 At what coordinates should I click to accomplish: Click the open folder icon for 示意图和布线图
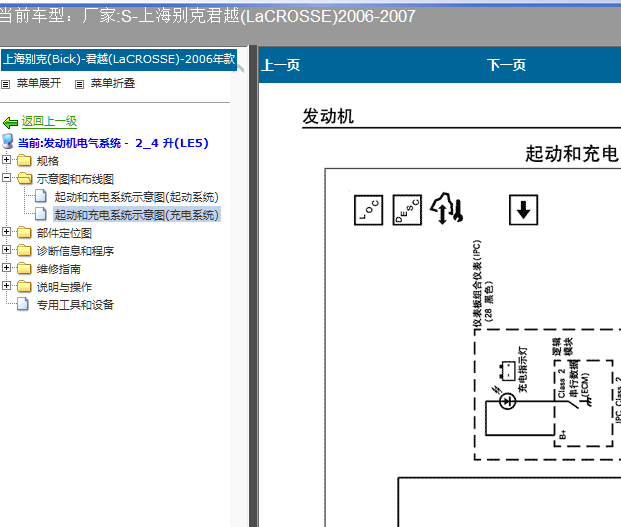25,178
